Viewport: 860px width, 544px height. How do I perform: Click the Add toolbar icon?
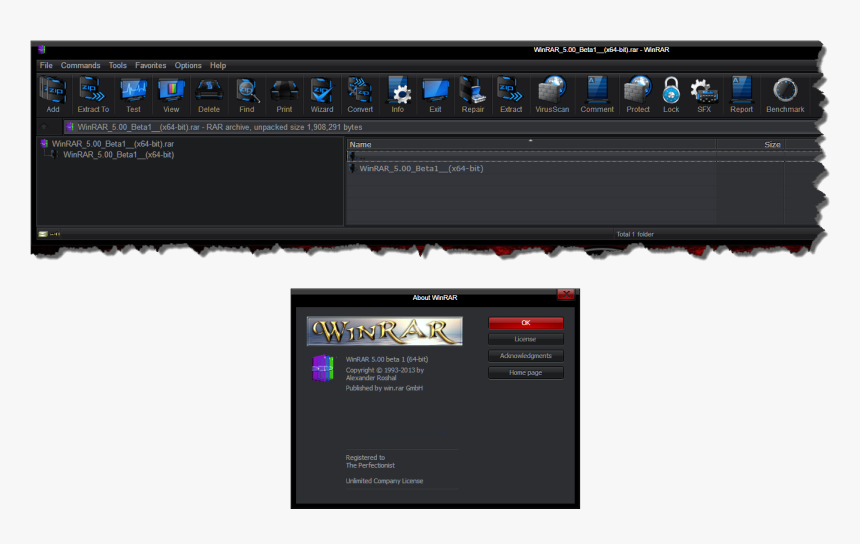click(53, 94)
